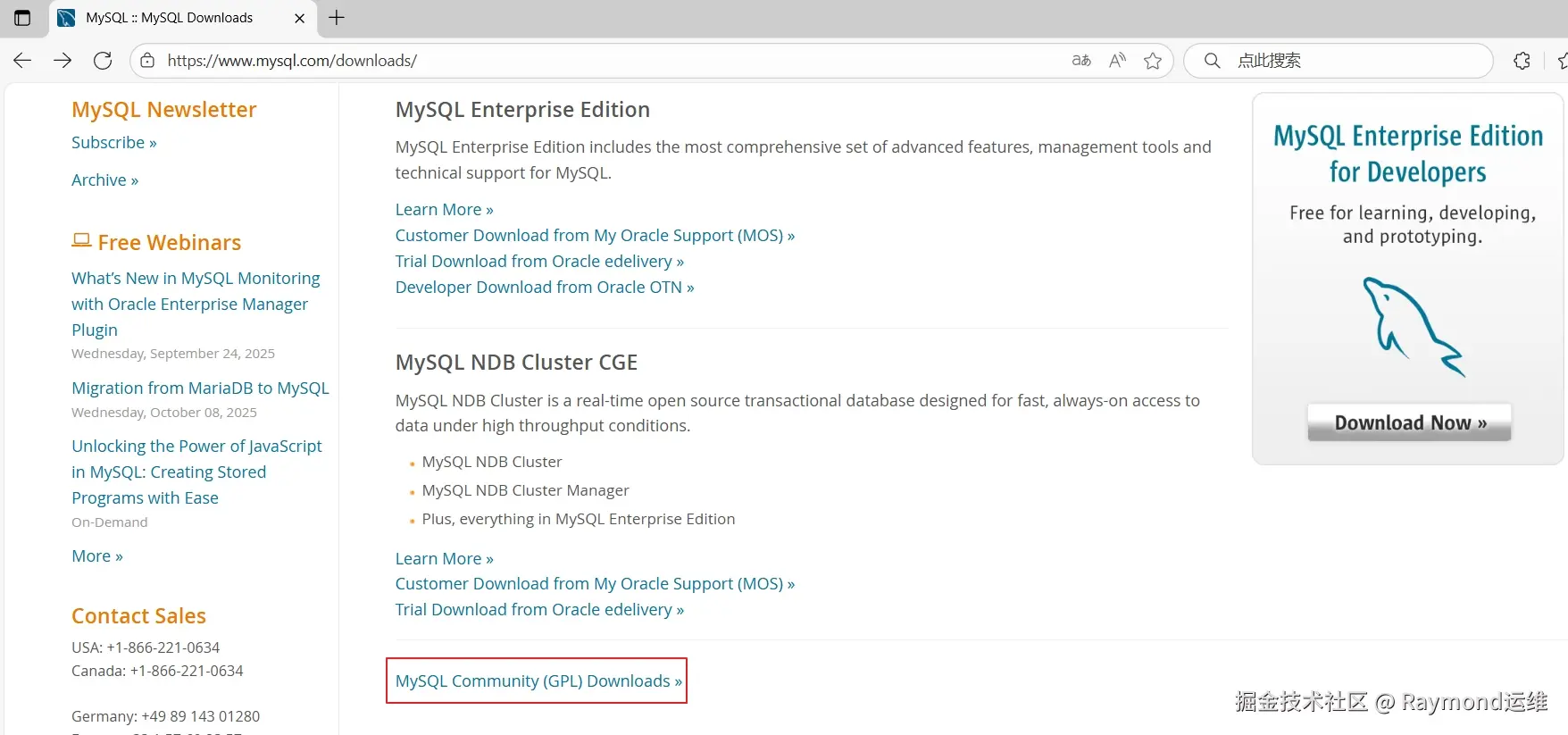The height and width of the screenshot is (735, 1568).
Task: Close the MySQL Downloads tab
Action: pyautogui.click(x=300, y=18)
